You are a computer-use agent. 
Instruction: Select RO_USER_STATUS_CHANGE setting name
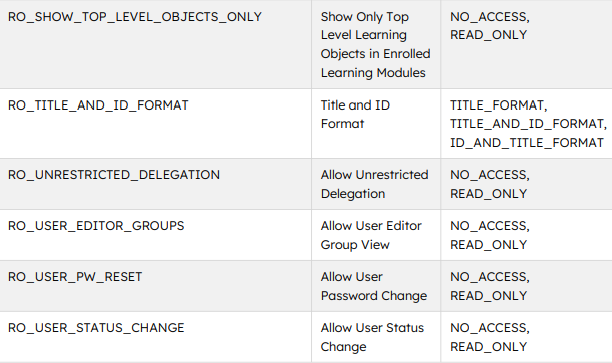pos(96,328)
